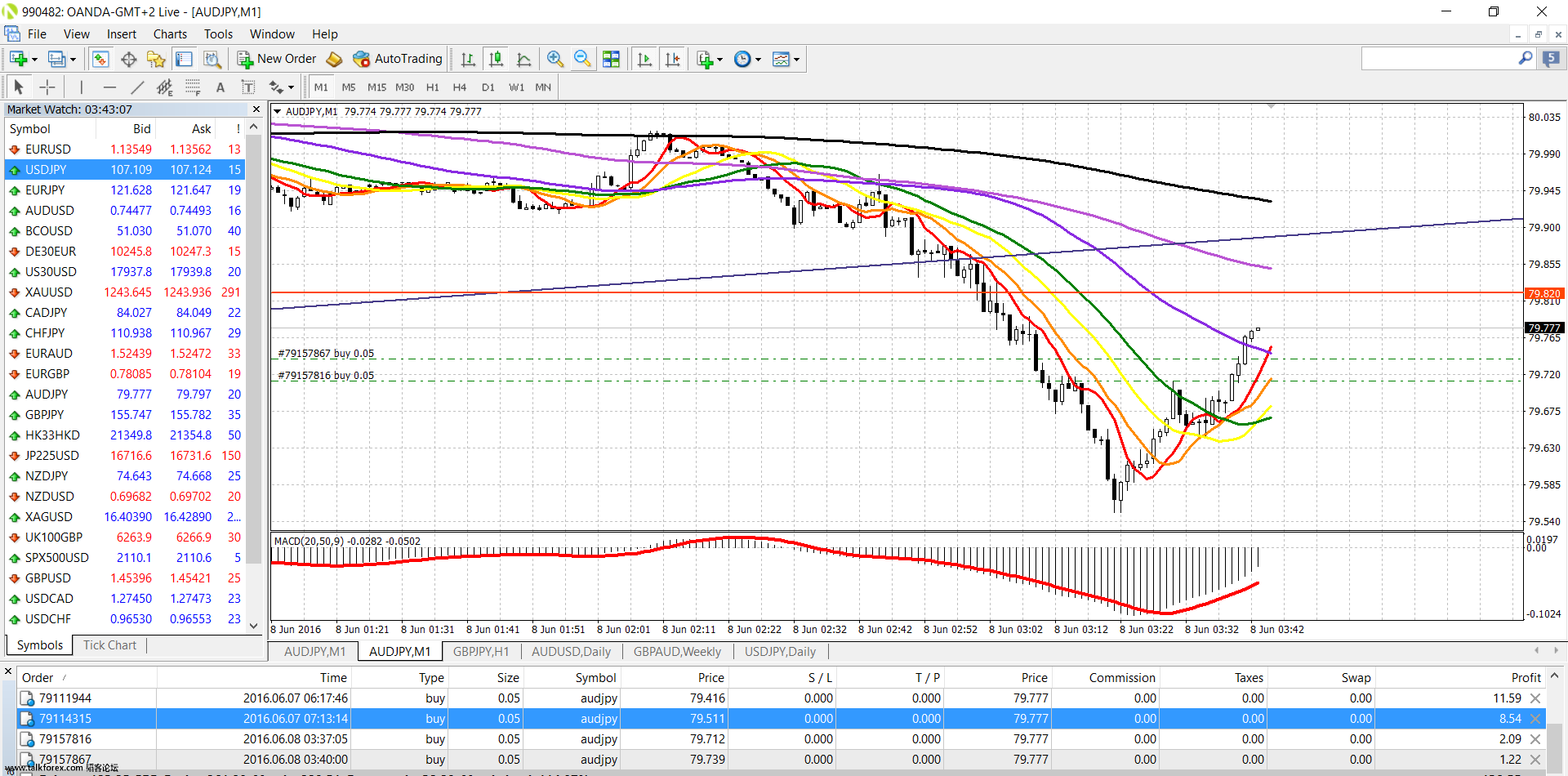Screen dimensions: 1568x776
Task: Open the chat notifications icon
Action: (1551, 58)
